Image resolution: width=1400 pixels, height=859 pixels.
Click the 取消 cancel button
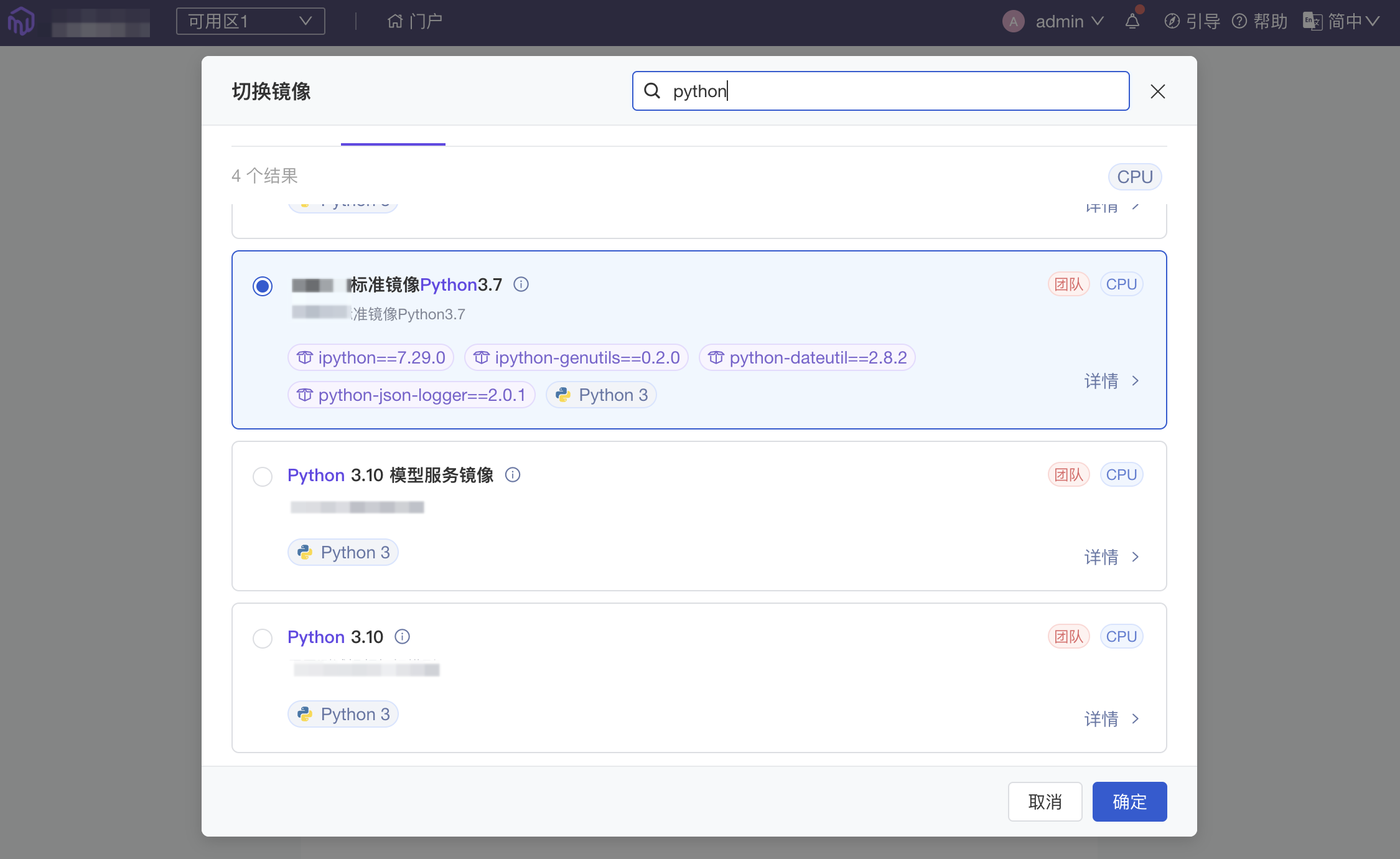click(x=1046, y=801)
